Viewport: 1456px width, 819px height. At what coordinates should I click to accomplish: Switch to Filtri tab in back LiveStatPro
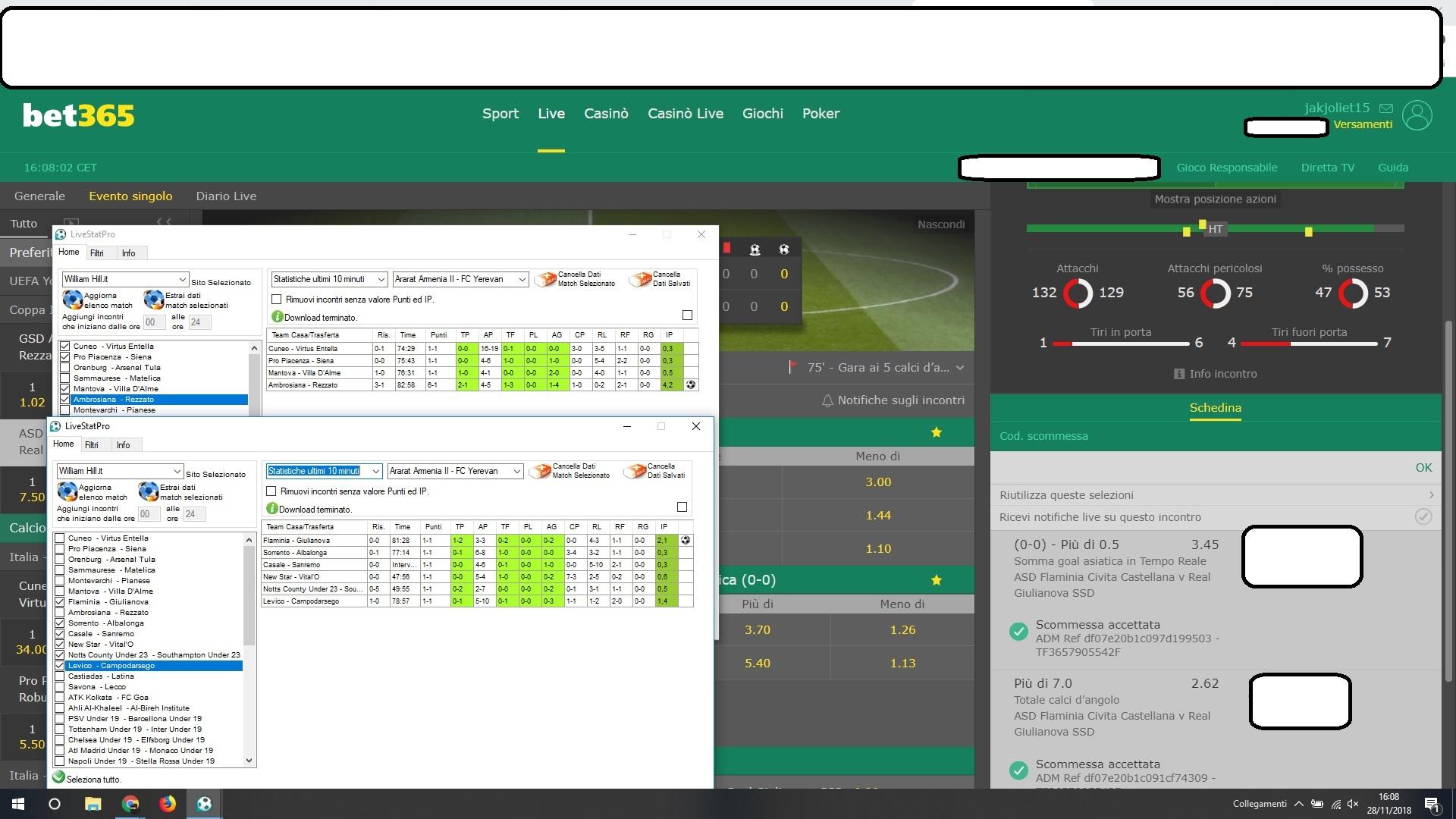pos(97,253)
